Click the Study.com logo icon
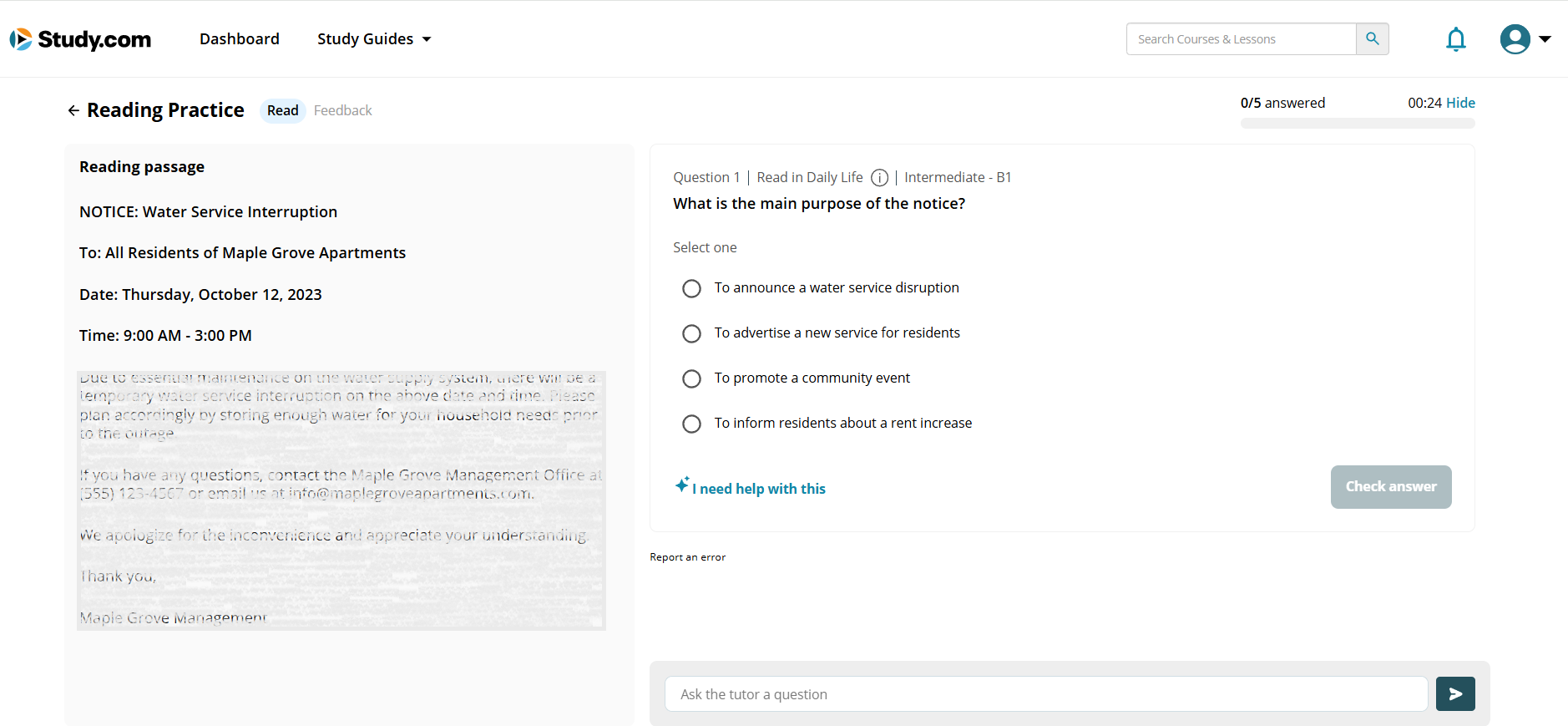1568x726 pixels. [21, 39]
